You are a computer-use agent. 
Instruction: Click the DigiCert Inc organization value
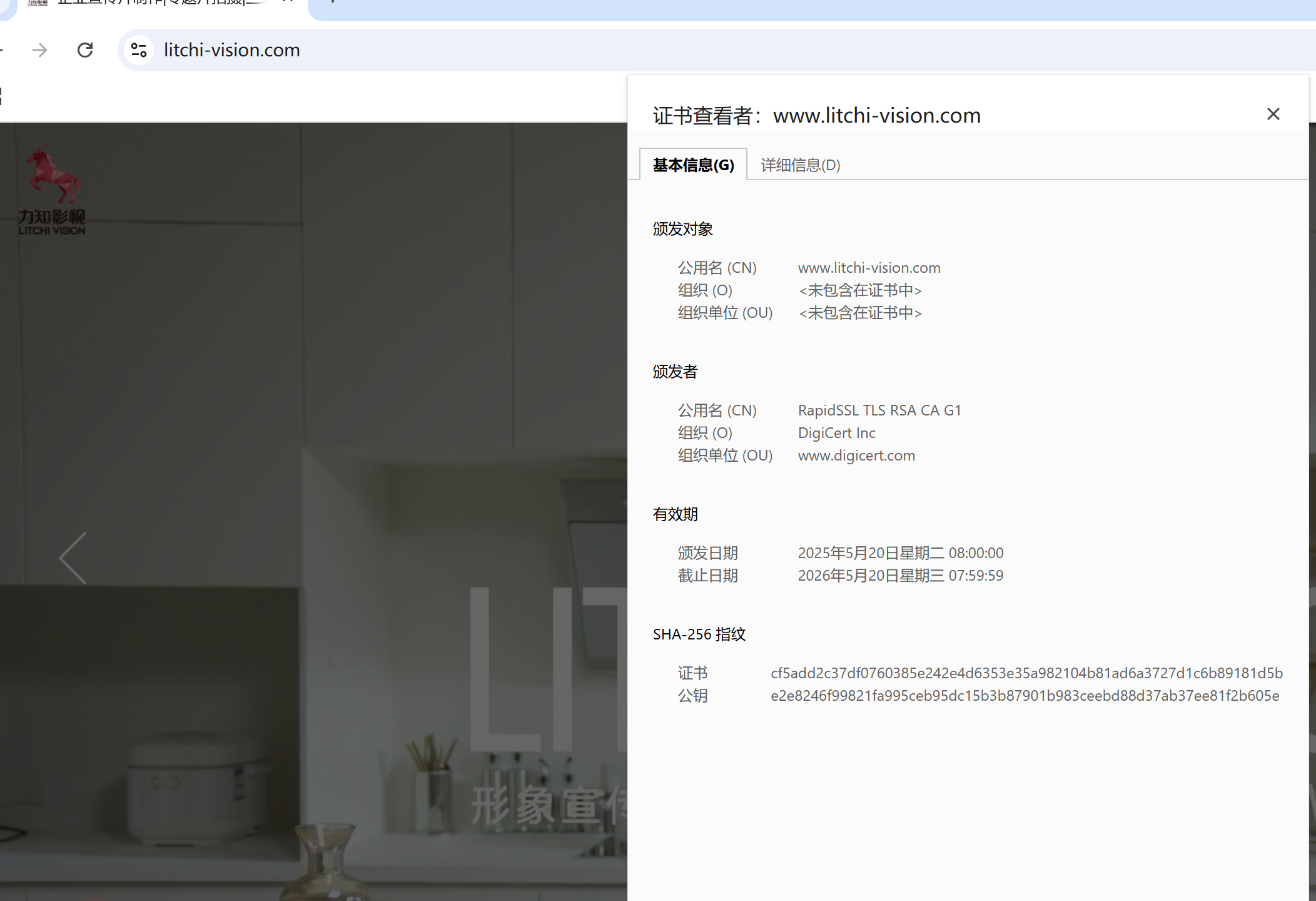(x=836, y=433)
